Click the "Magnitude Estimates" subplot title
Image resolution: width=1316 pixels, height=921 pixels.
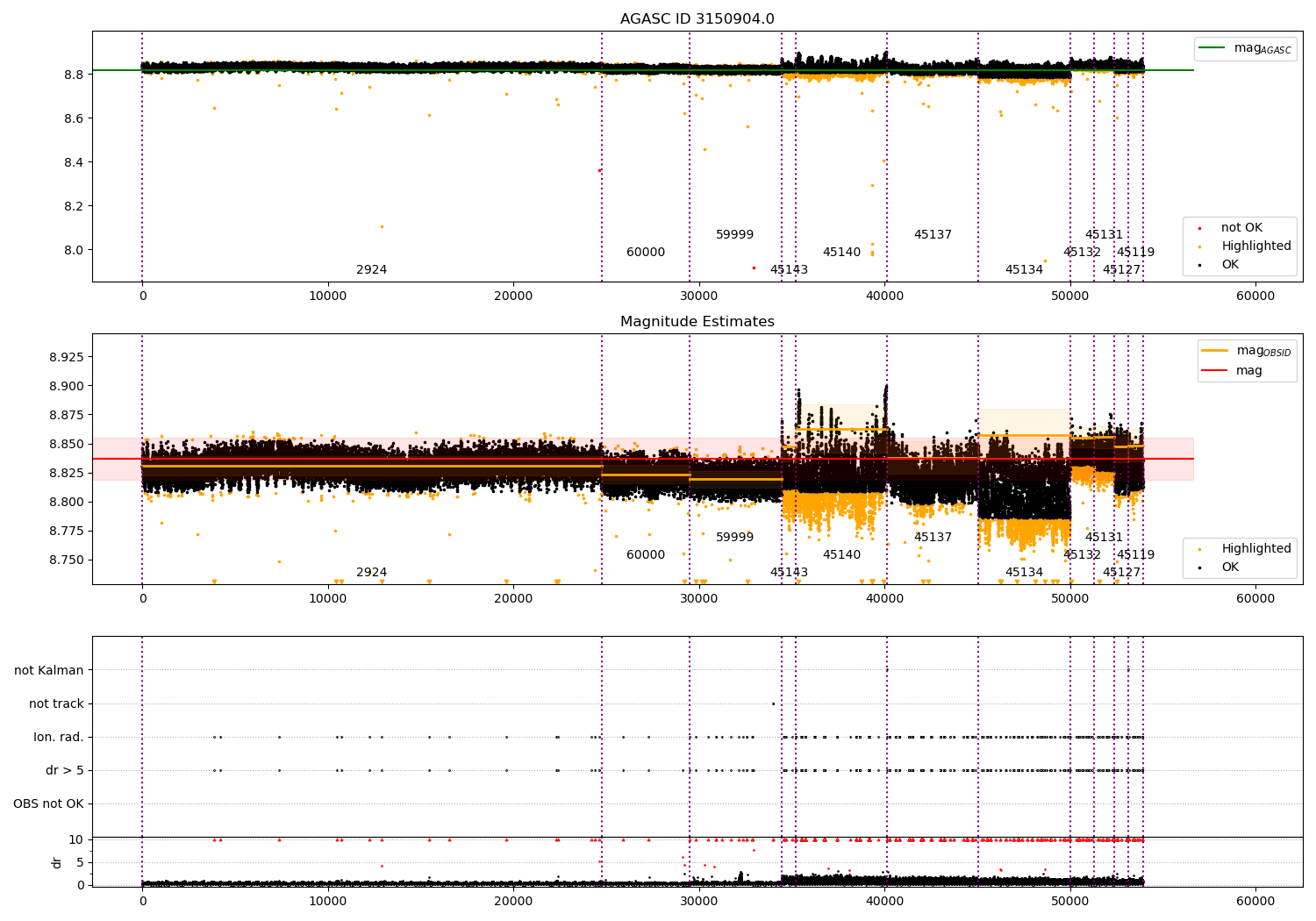[x=697, y=322]
